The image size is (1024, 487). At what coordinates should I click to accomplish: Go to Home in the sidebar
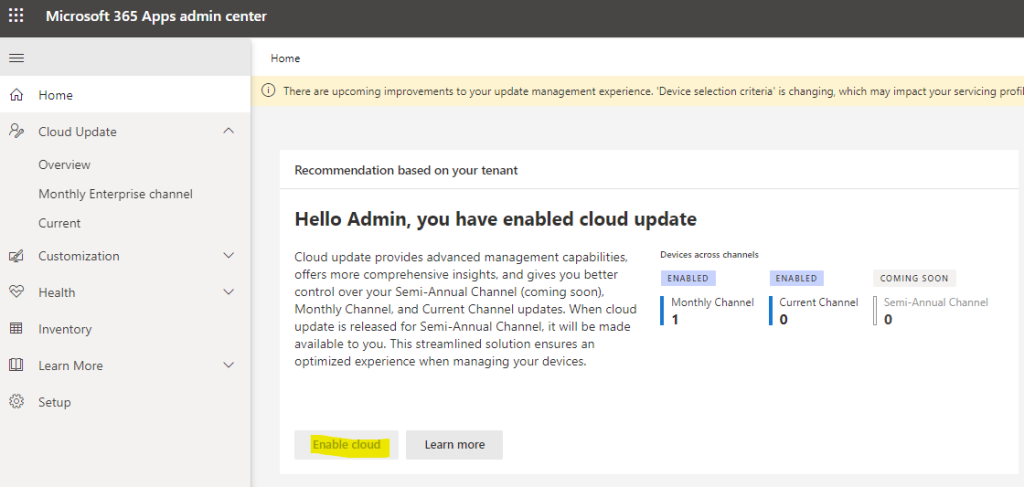125,95
